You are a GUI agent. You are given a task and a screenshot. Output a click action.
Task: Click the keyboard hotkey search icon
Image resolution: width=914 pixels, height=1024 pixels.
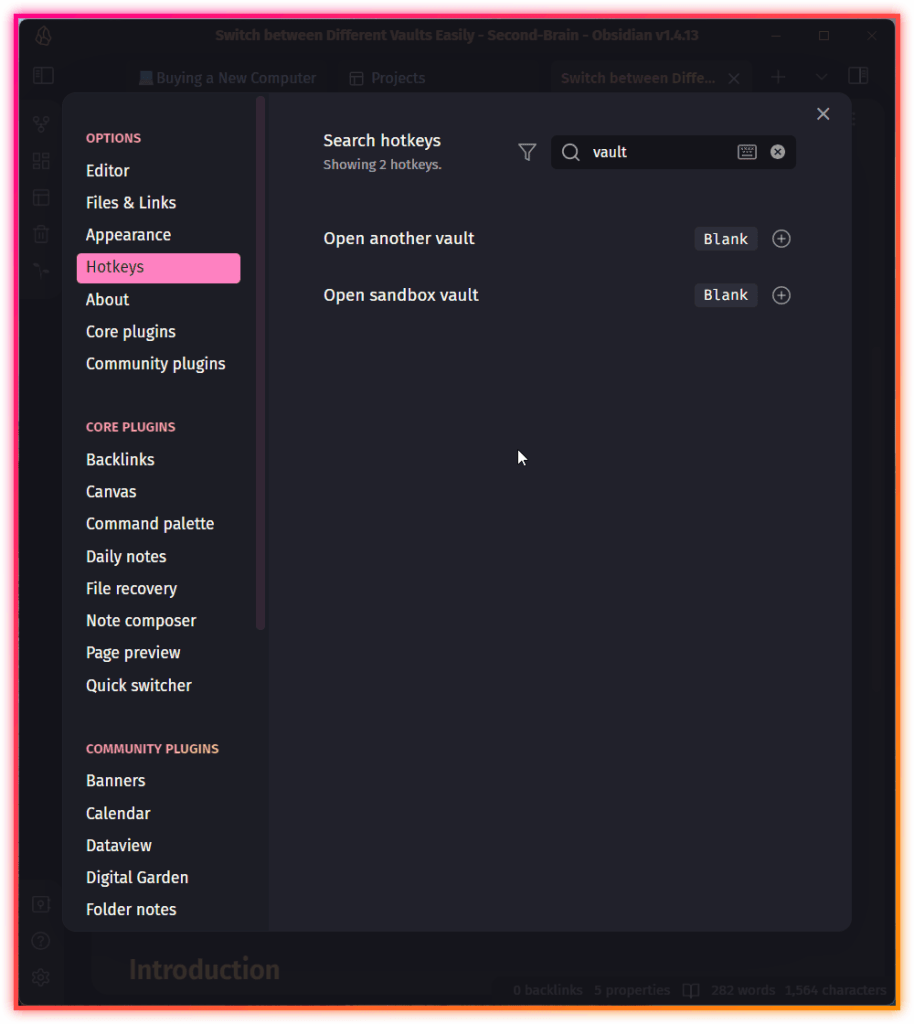747,152
